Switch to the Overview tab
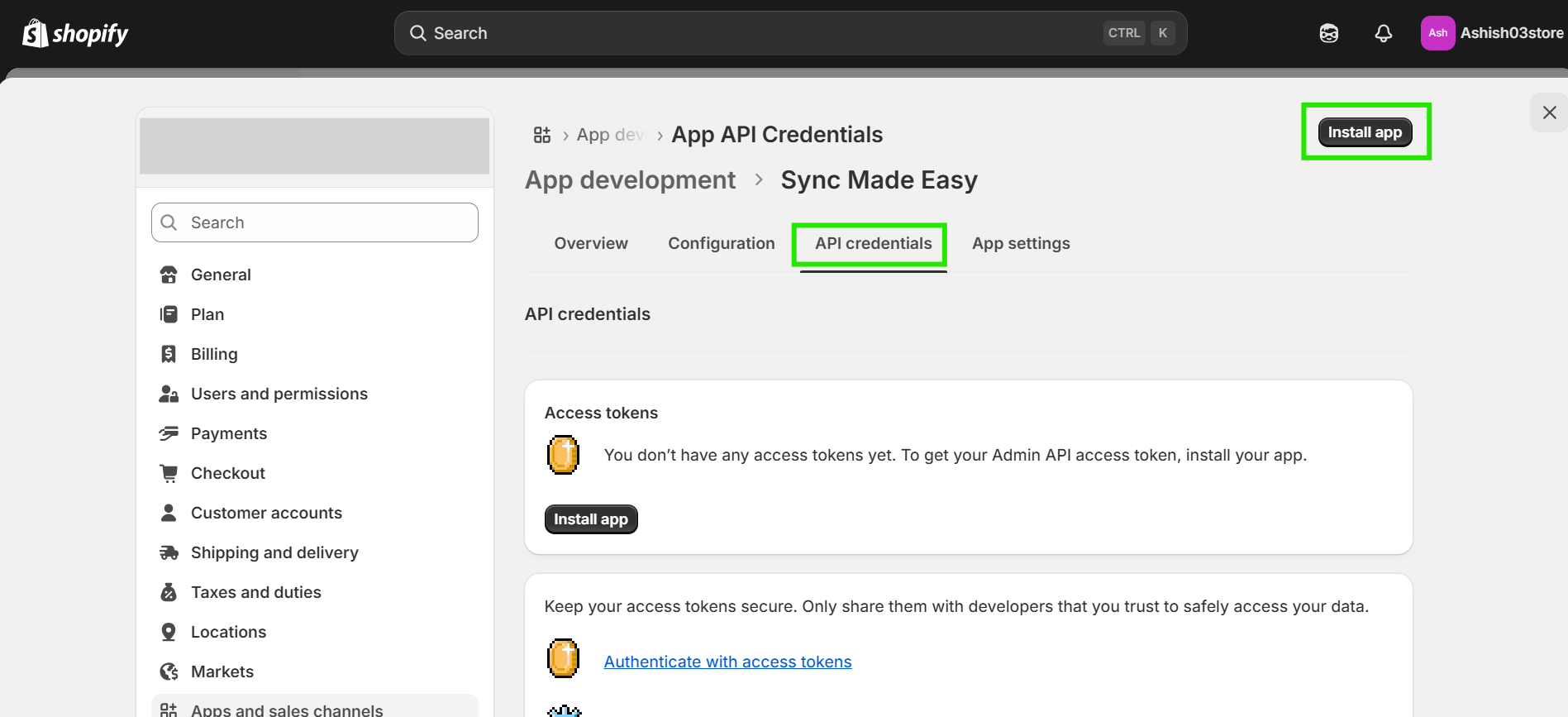This screenshot has height=717, width=1568. tap(591, 243)
